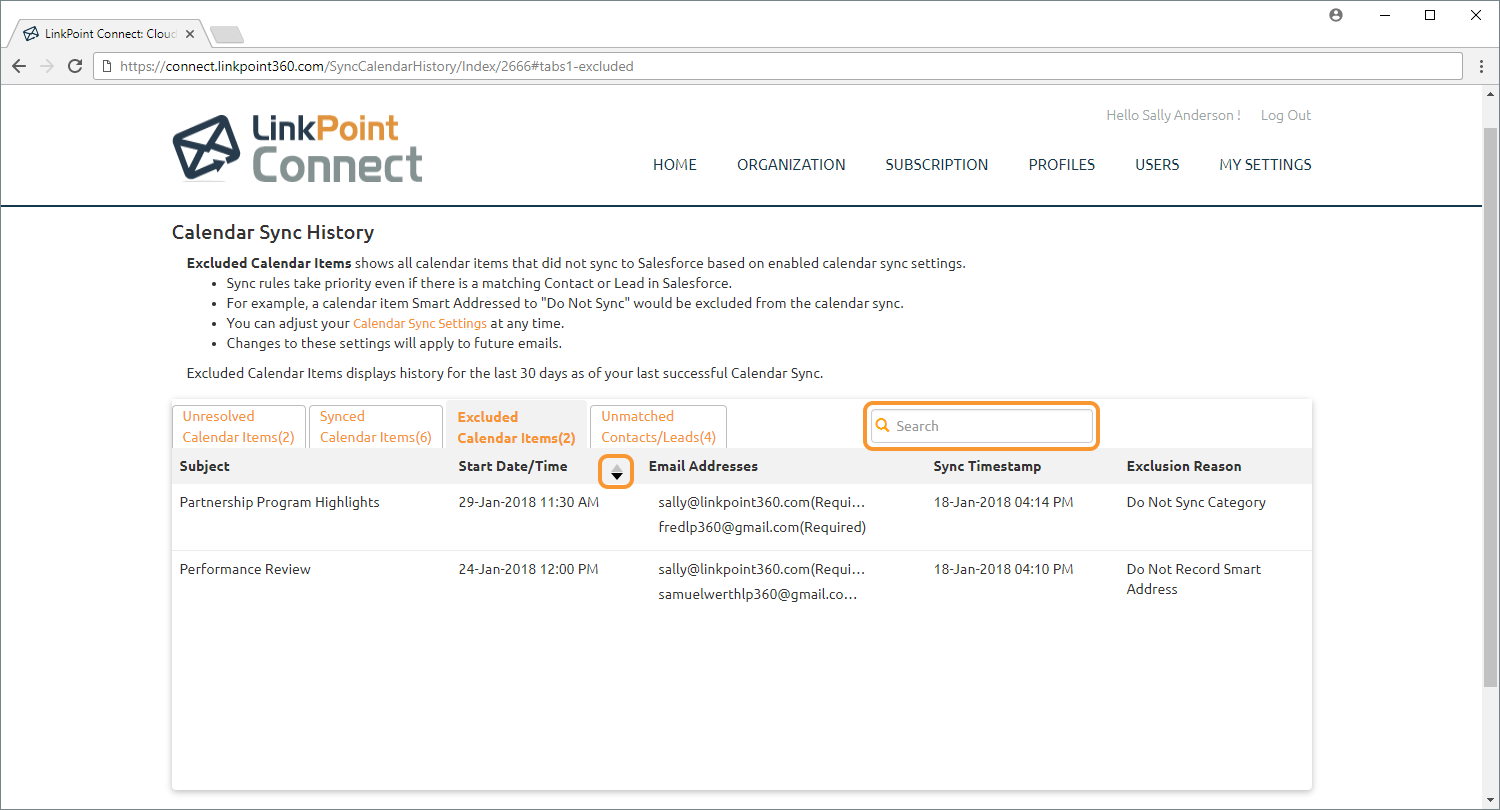The width and height of the screenshot is (1500, 810).
Task: Click 18-Jan-2018 04:10 PM timestamp
Action: click(1003, 569)
